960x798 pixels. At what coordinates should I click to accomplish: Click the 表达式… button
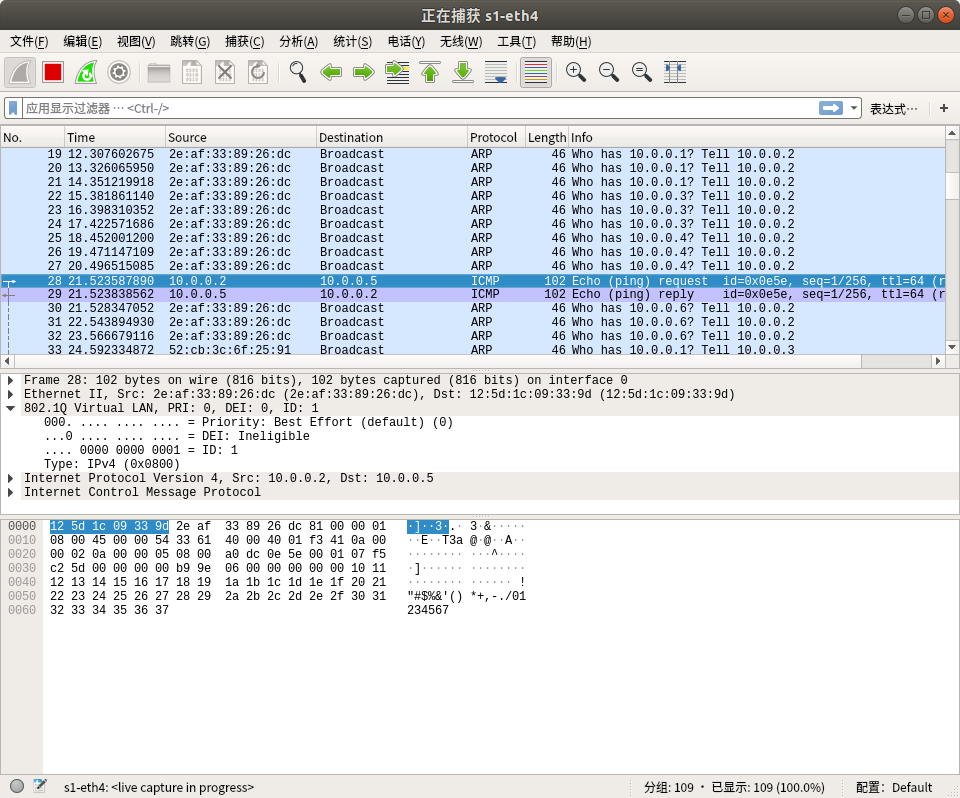tap(893, 108)
